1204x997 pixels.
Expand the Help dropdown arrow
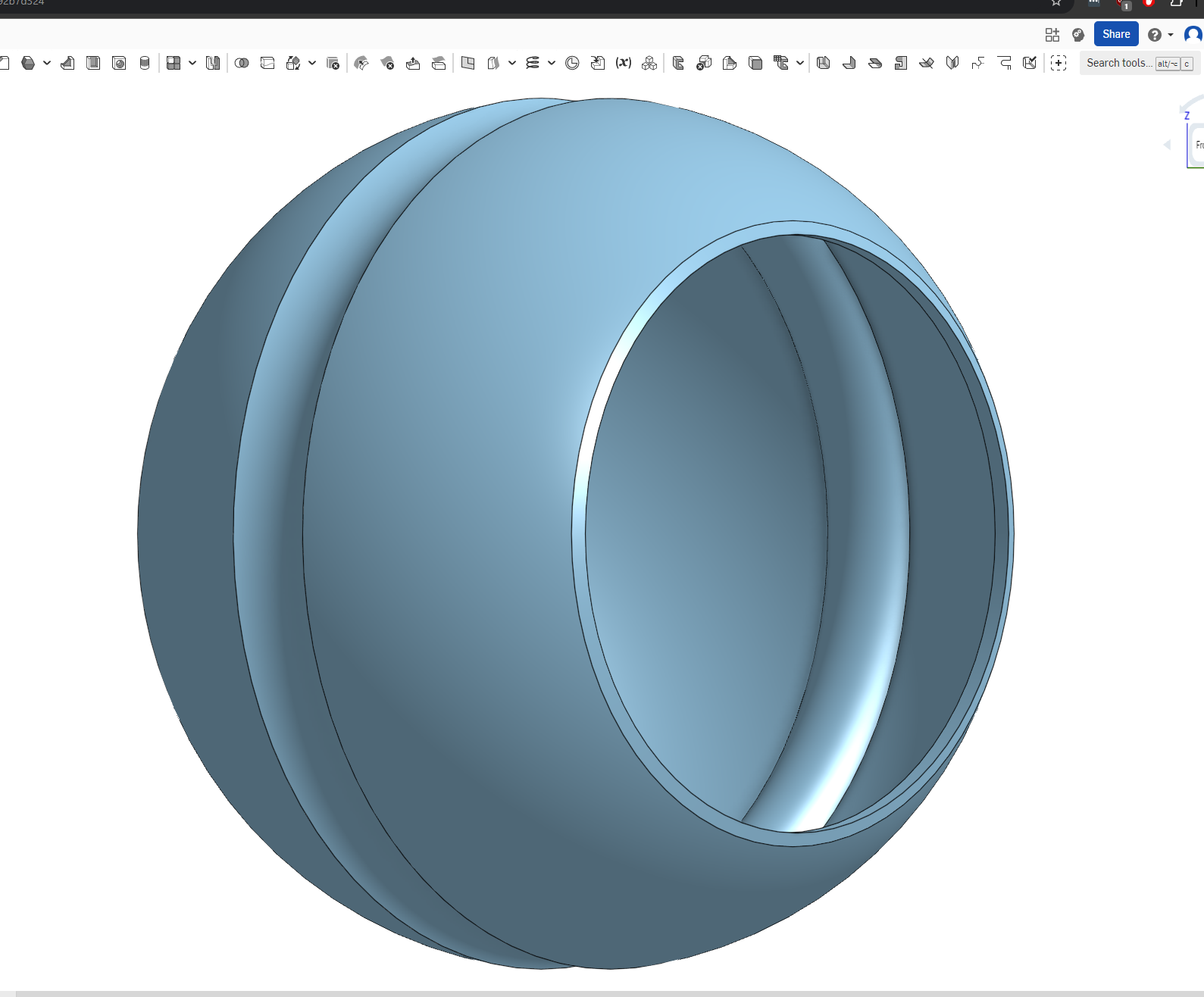pyautogui.click(x=1171, y=35)
